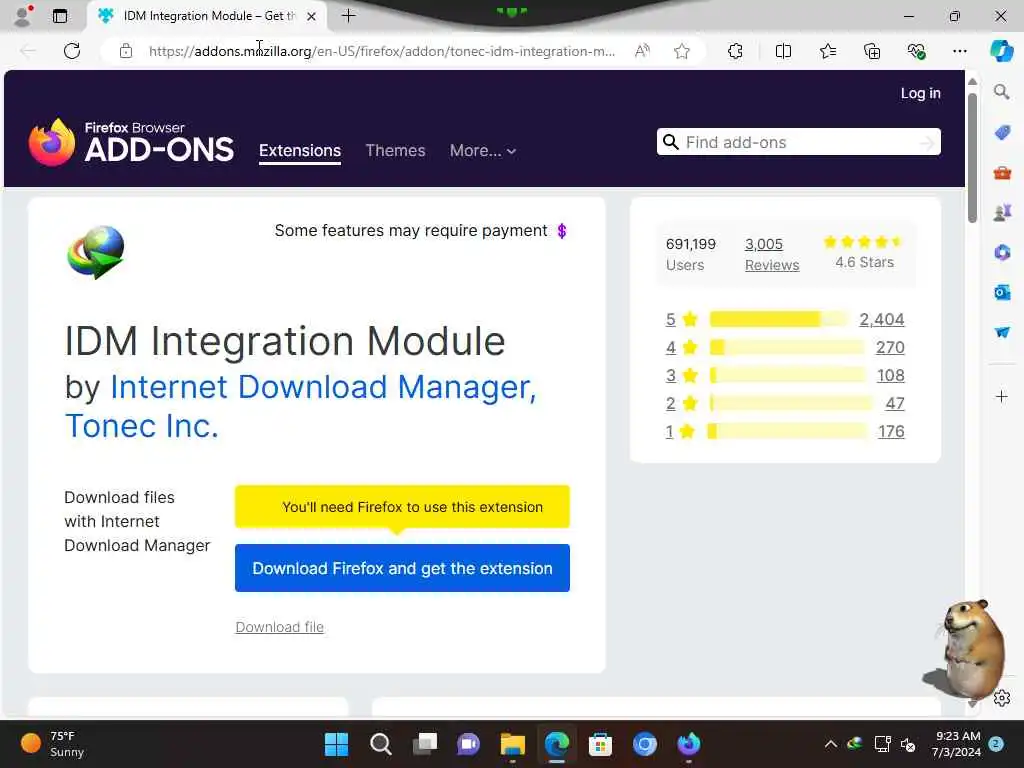1024x768 pixels.
Task: Click the payment dollar sign icon
Action: tap(562, 231)
